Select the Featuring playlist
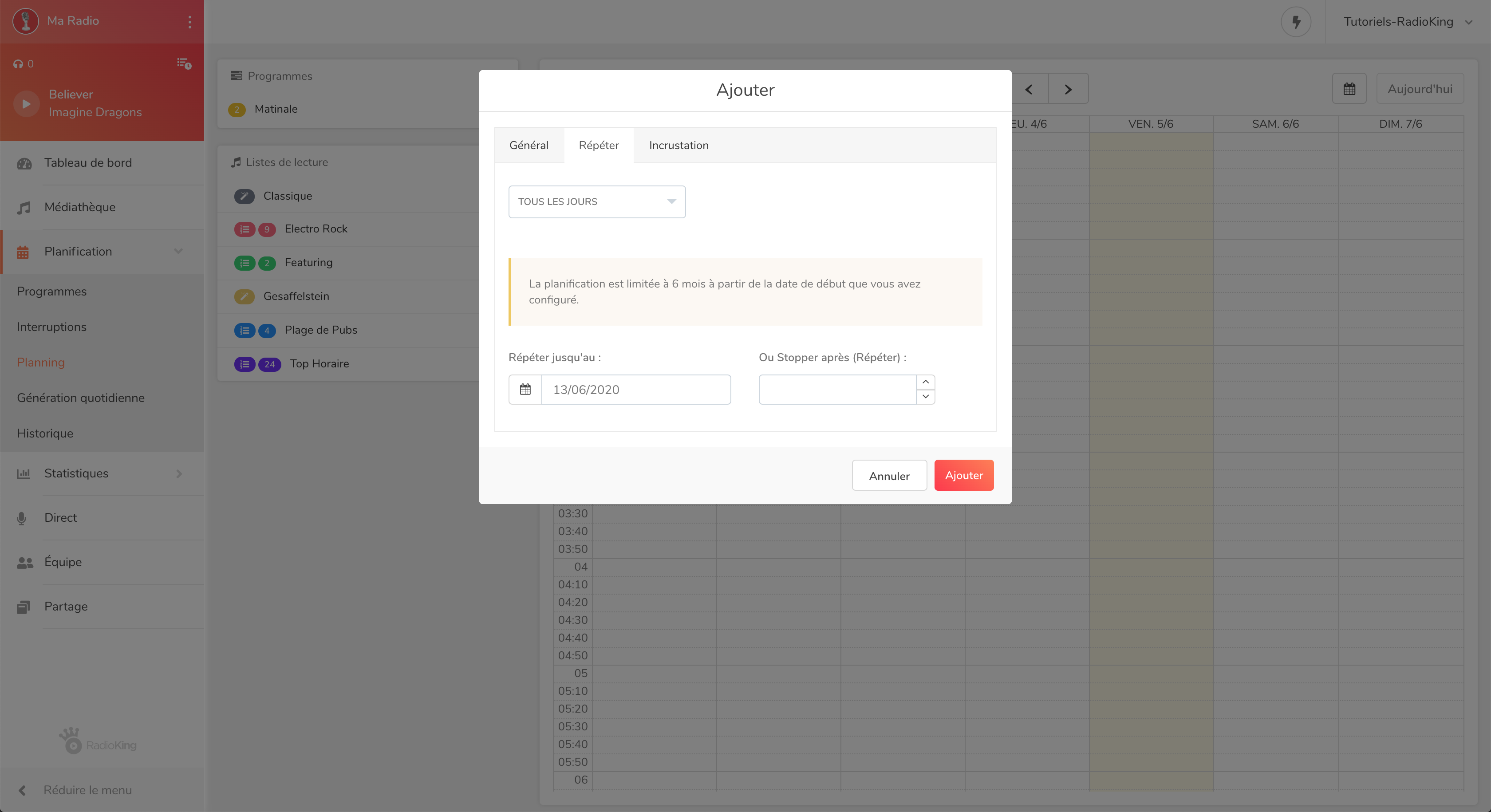 click(308, 262)
